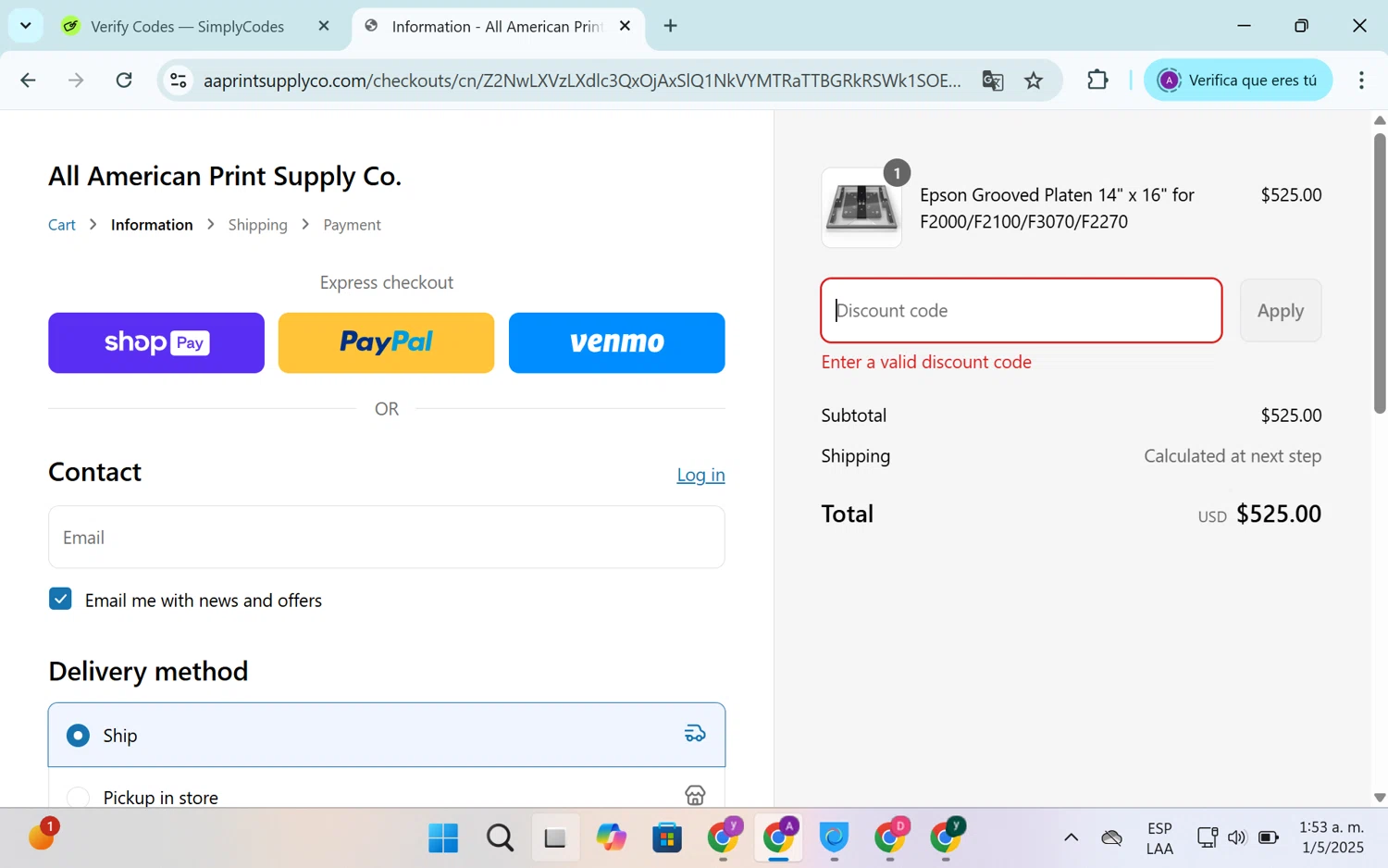Close the Verify Codes — SimplyCodes tab
1388x868 pixels.
point(324,26)
